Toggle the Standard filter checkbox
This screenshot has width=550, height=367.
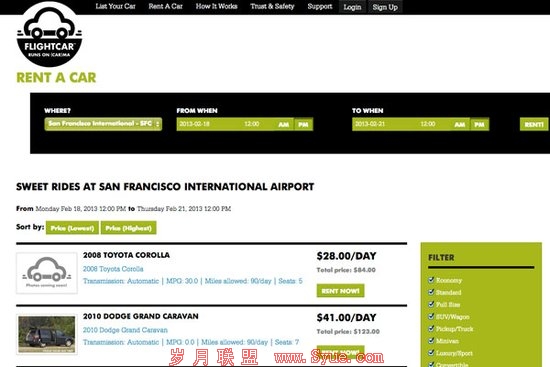(x=431, y=292)
